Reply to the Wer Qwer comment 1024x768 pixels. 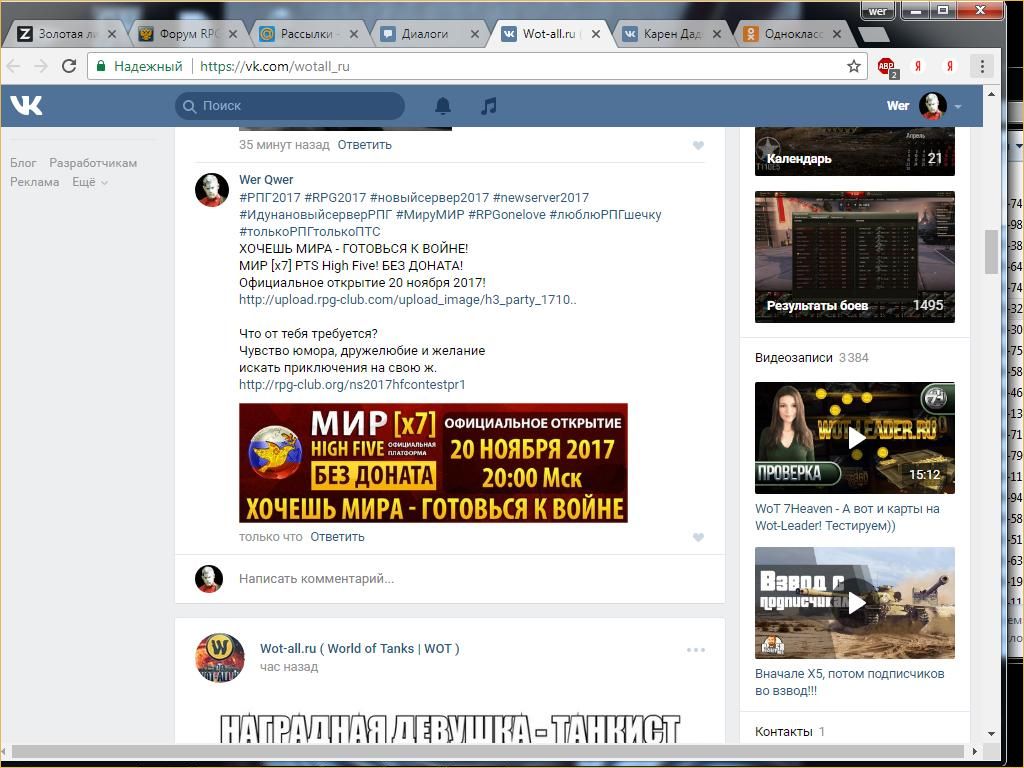337,537
